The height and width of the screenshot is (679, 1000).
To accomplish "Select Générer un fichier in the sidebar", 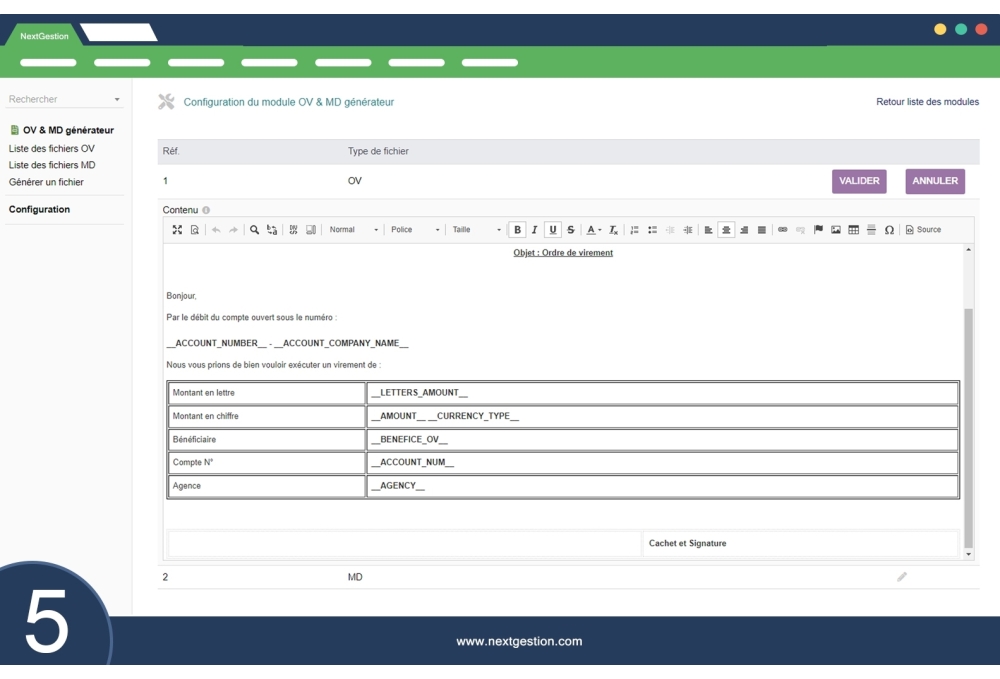I will click(45, 182).
